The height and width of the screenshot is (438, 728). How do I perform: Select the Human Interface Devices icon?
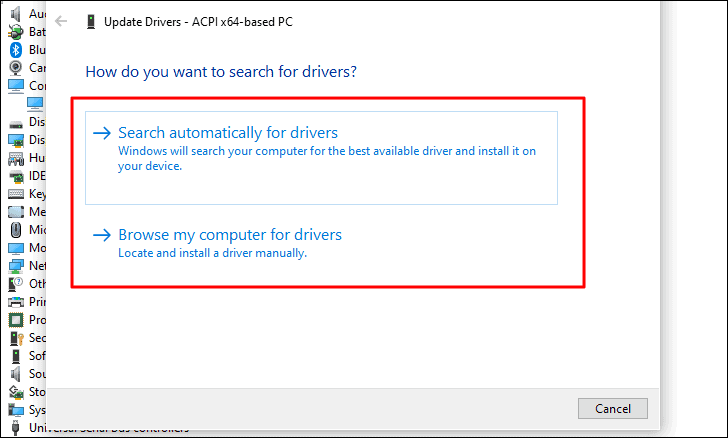[x=16, y=159]
